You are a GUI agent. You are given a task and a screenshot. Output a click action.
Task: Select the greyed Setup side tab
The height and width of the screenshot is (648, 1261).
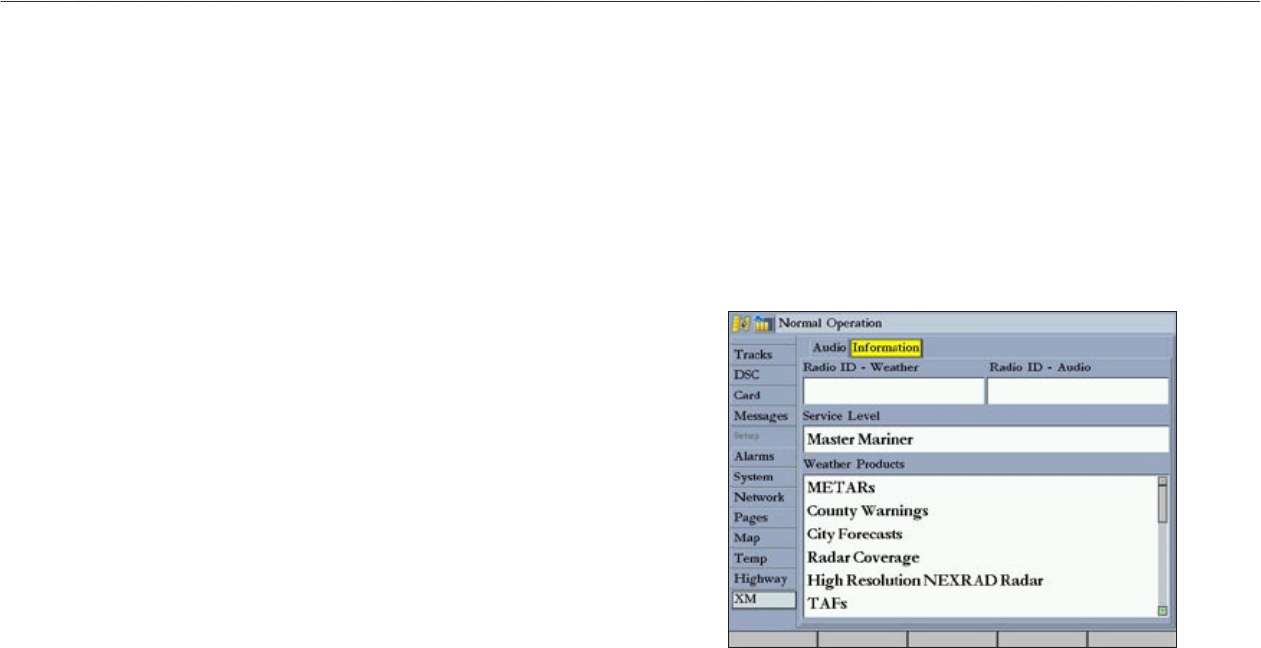(762, 436)
